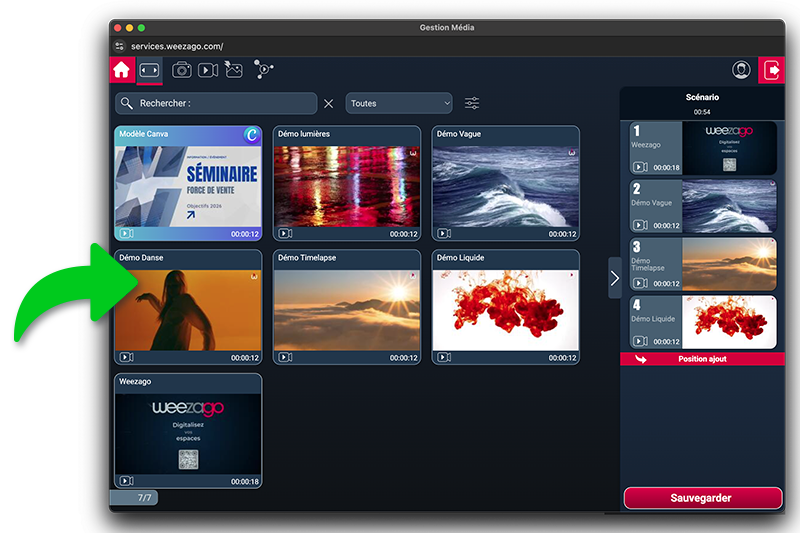Click the Position ajout red bar
Viewport: 800px width, 533px height.
[701, 359]
